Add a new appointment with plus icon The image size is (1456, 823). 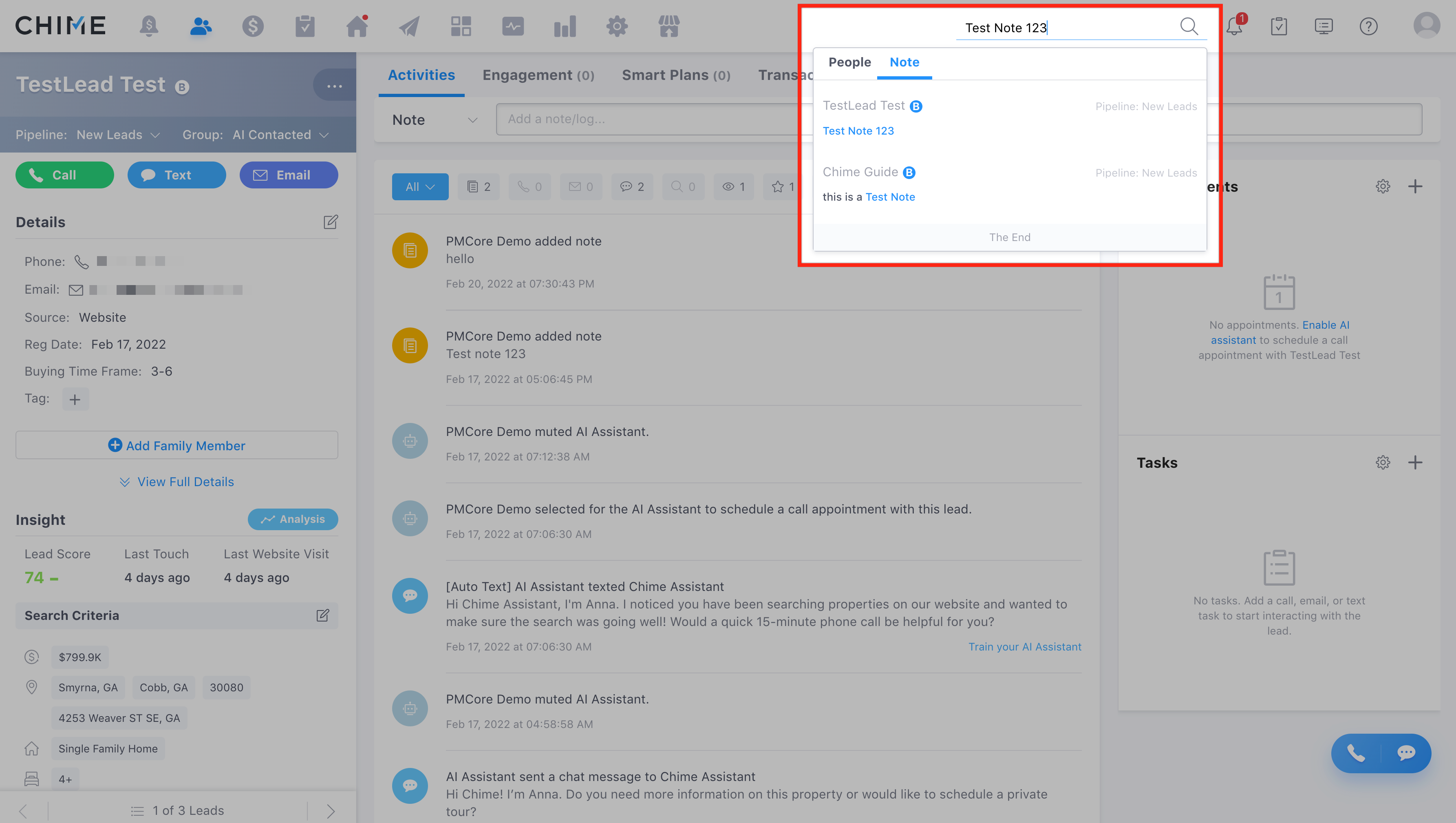pos(1415,186)
